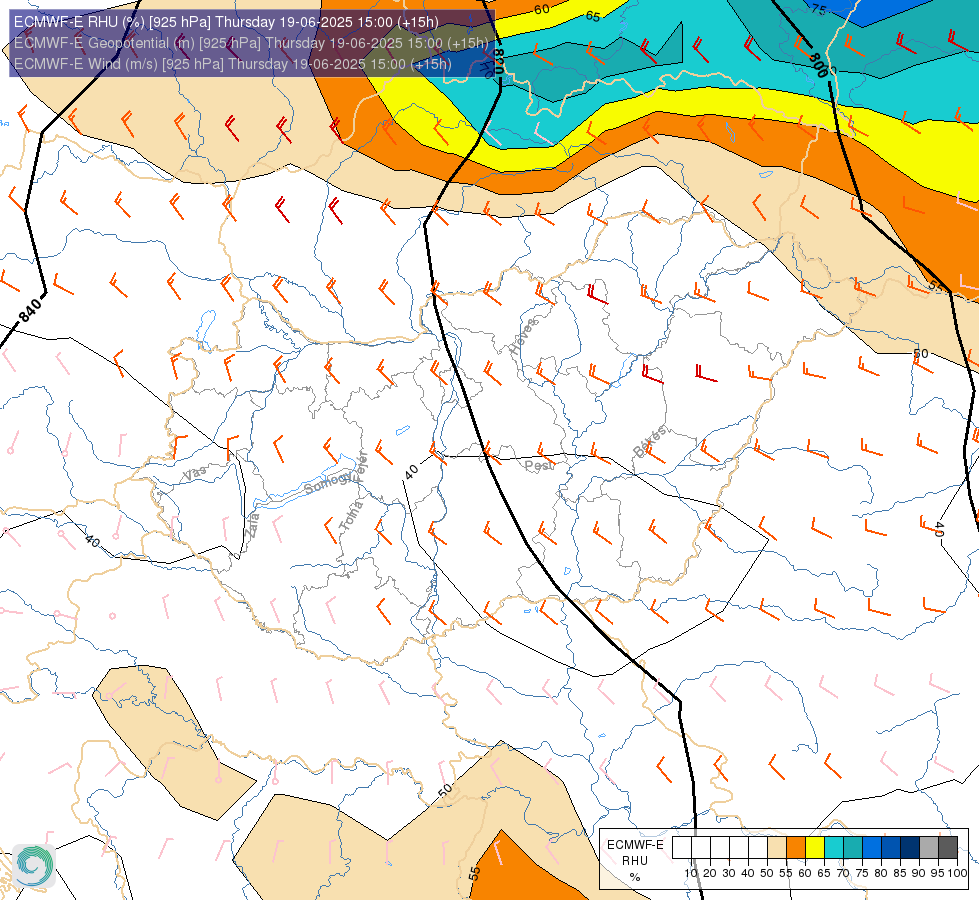Pick the dark gray 95-100% legend swatch
The height and width of the screenshot is (900, 979).
(948, 847)
